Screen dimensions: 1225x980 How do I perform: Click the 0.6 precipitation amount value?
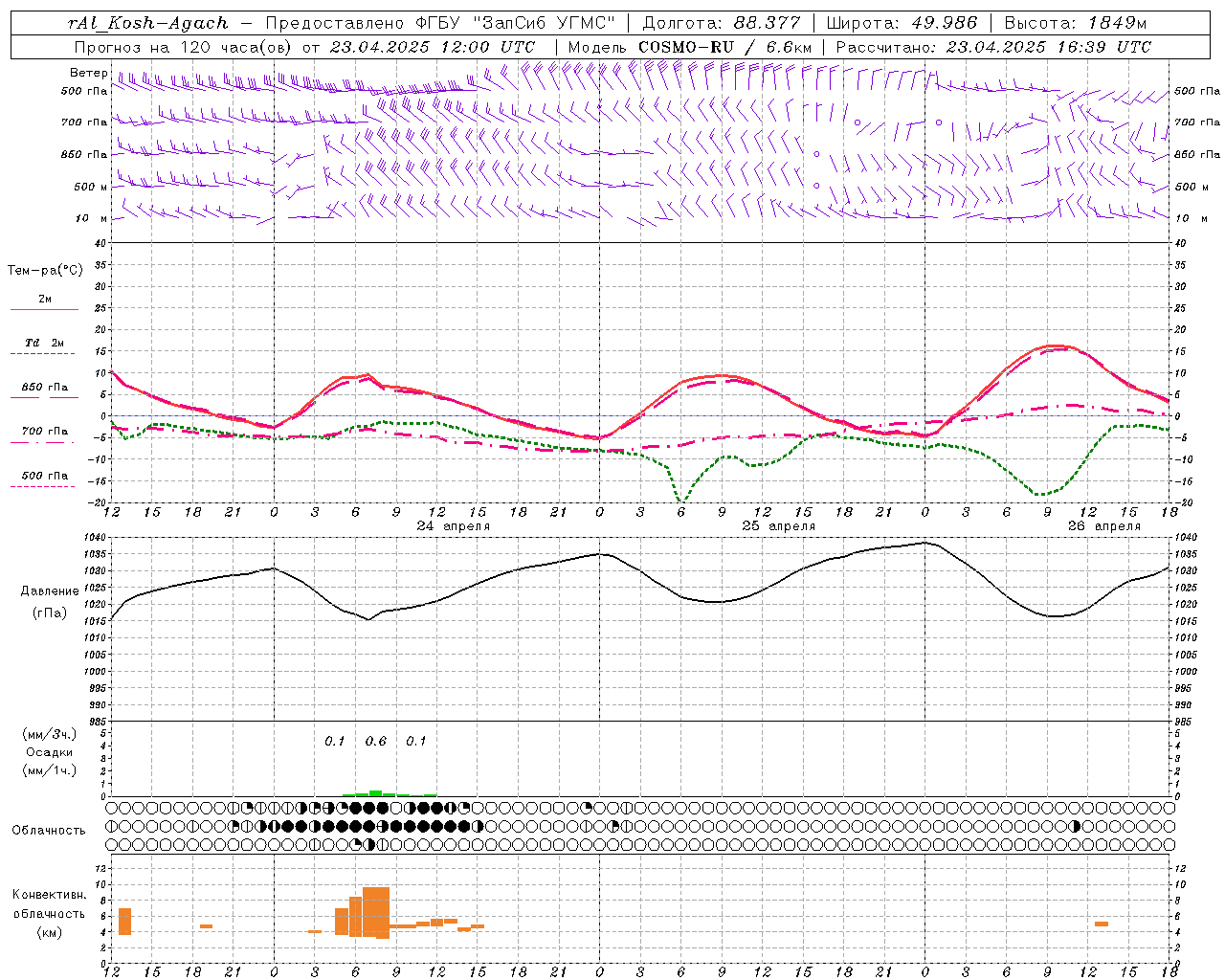pyautogui.click(x=376, y=742)
